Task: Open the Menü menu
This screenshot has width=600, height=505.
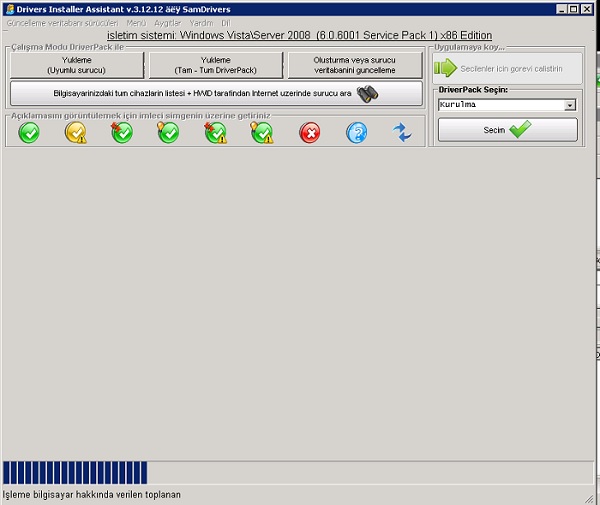Action: click(x=136, y=23)
